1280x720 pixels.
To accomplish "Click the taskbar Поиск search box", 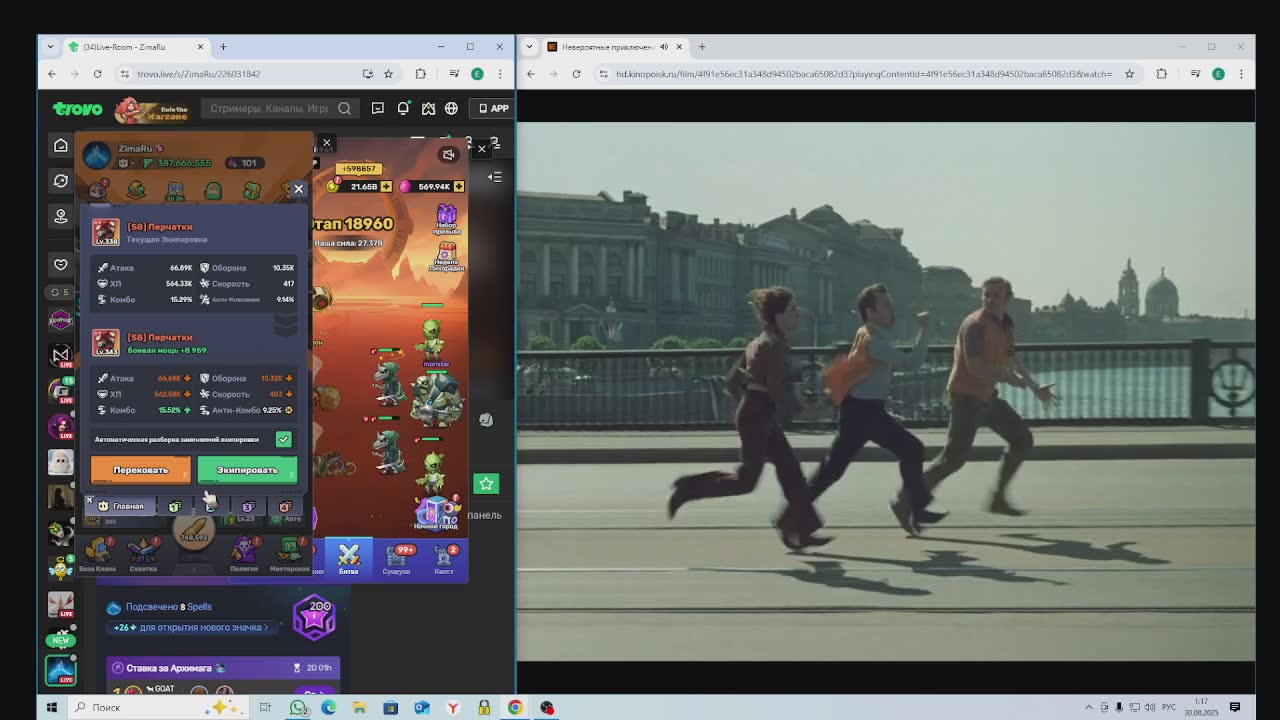I will tap(158, 707).
